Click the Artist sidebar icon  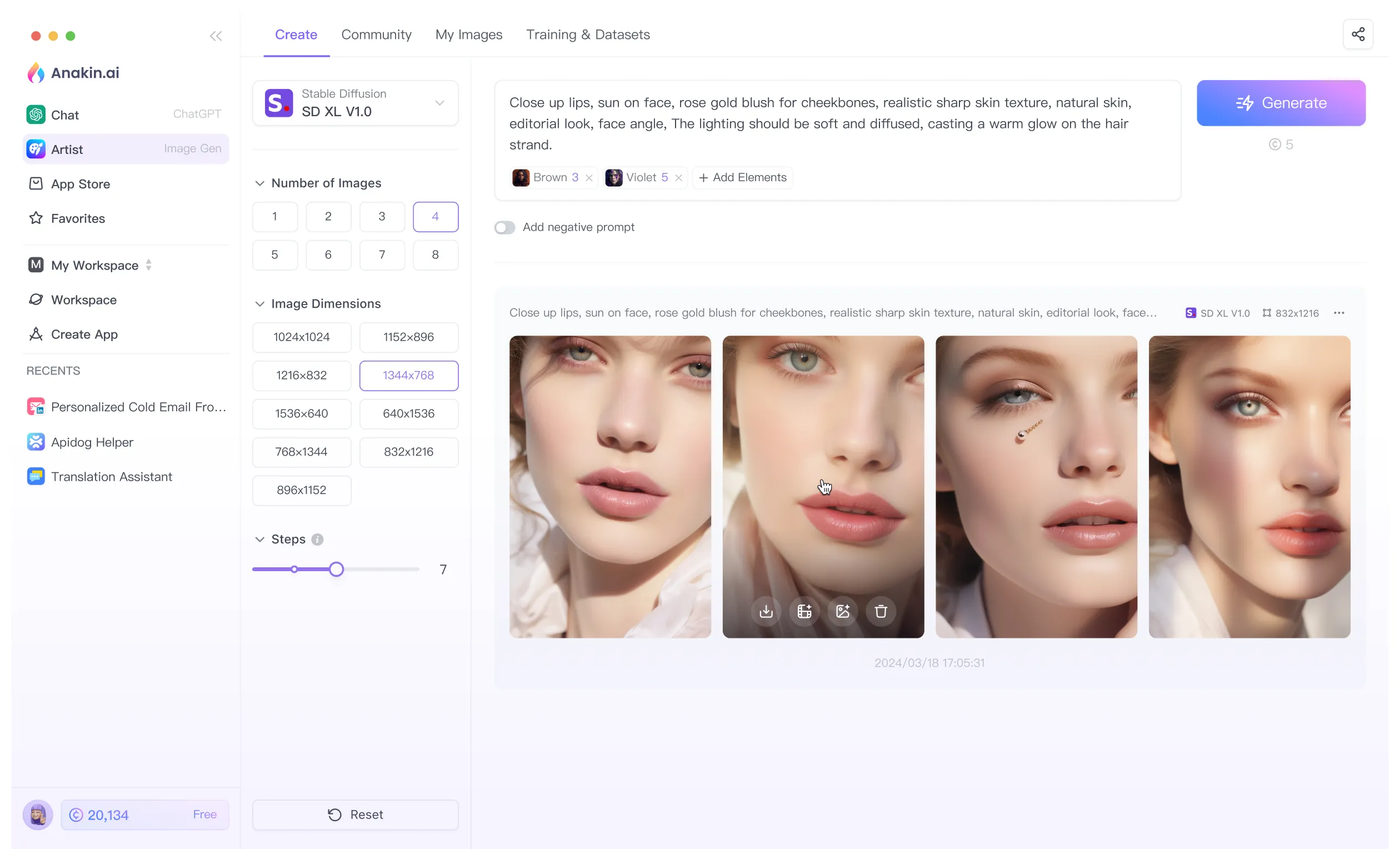(36, 149)
